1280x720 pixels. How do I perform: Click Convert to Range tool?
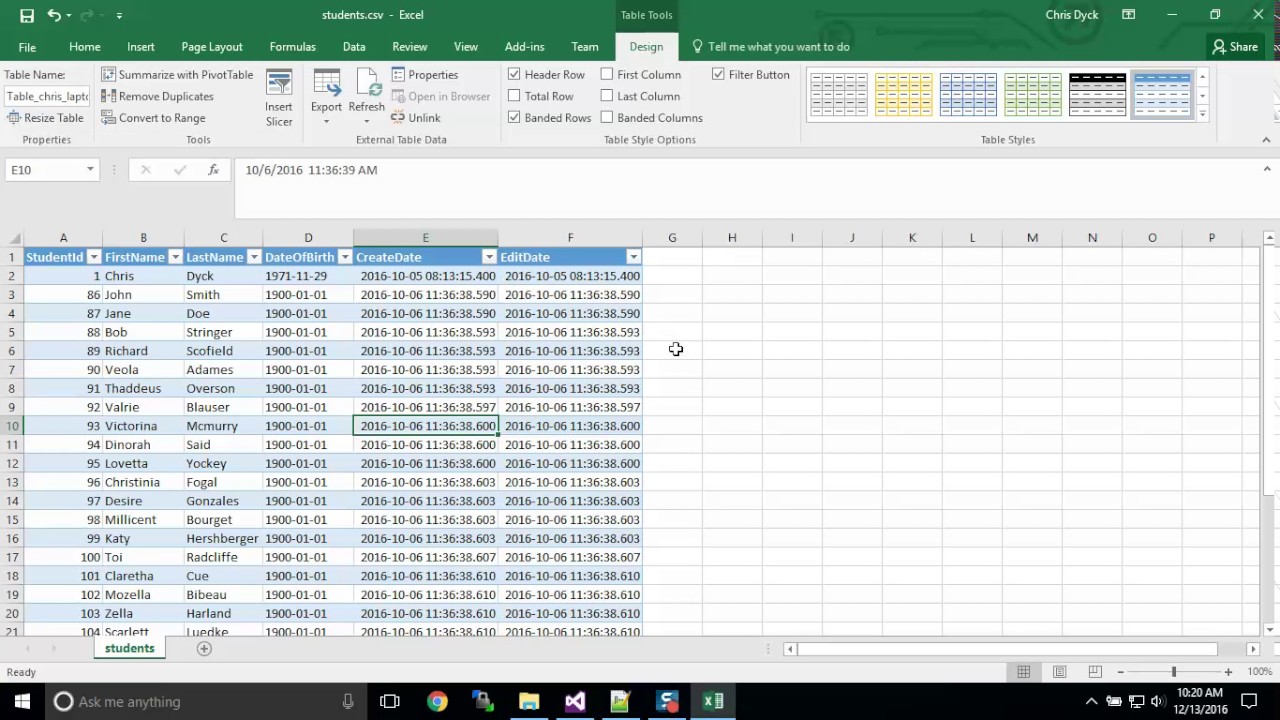(x=153, y=118)
